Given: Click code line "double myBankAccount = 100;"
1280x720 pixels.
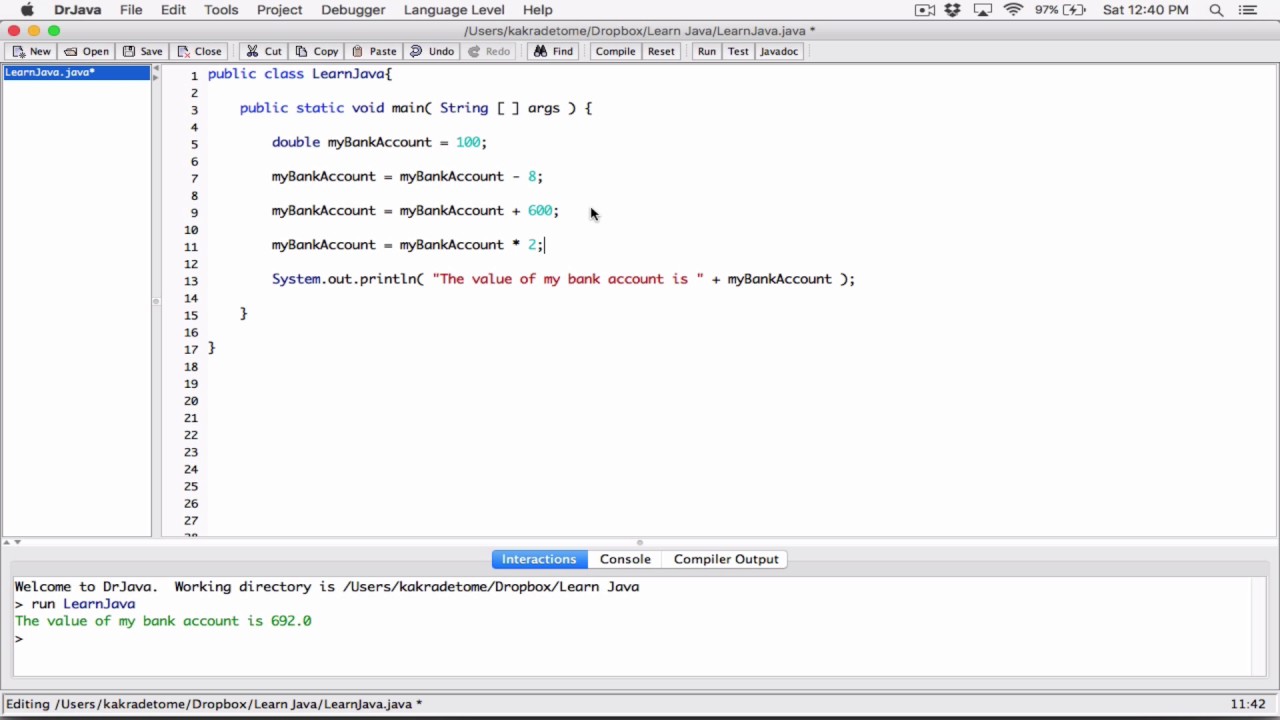Looking at the screenshot, I should [379, 142].
